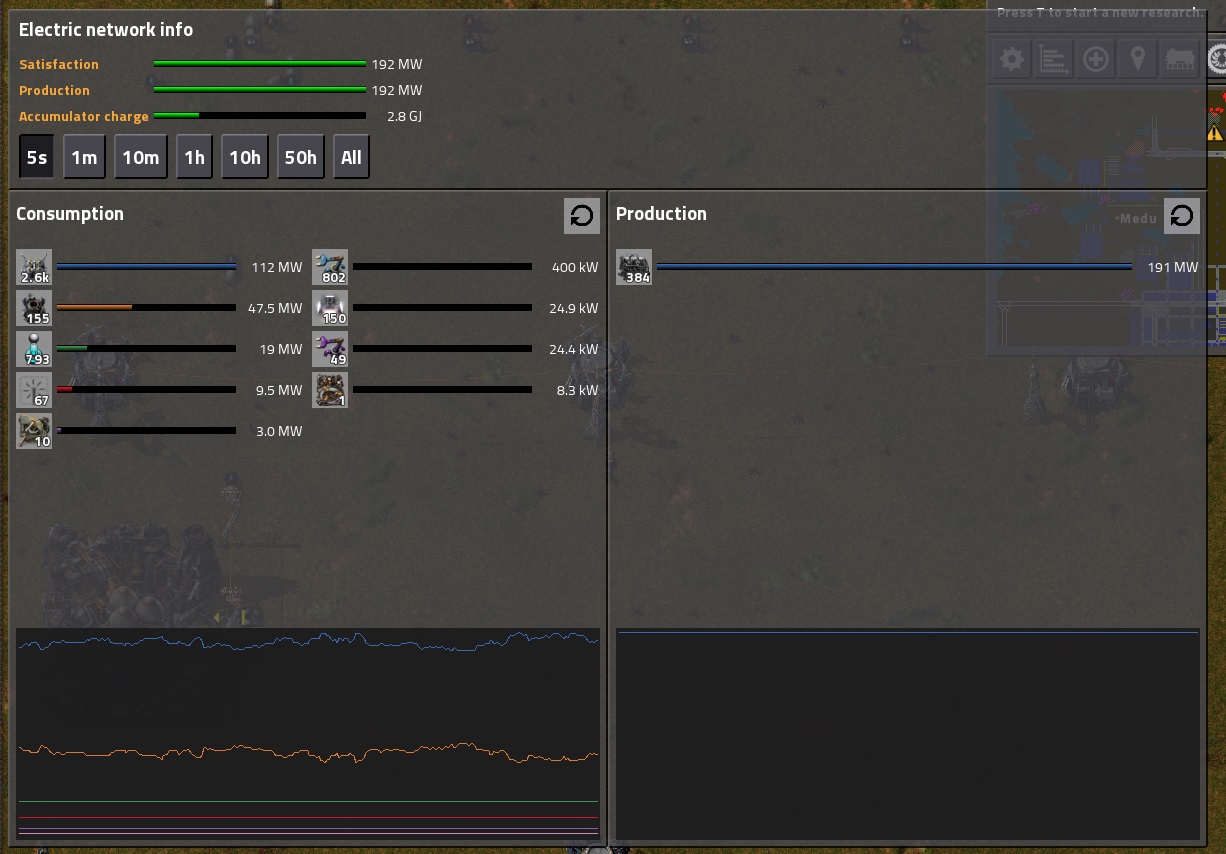
Task: Open the 10h time range view
Action: coord(245,158)
